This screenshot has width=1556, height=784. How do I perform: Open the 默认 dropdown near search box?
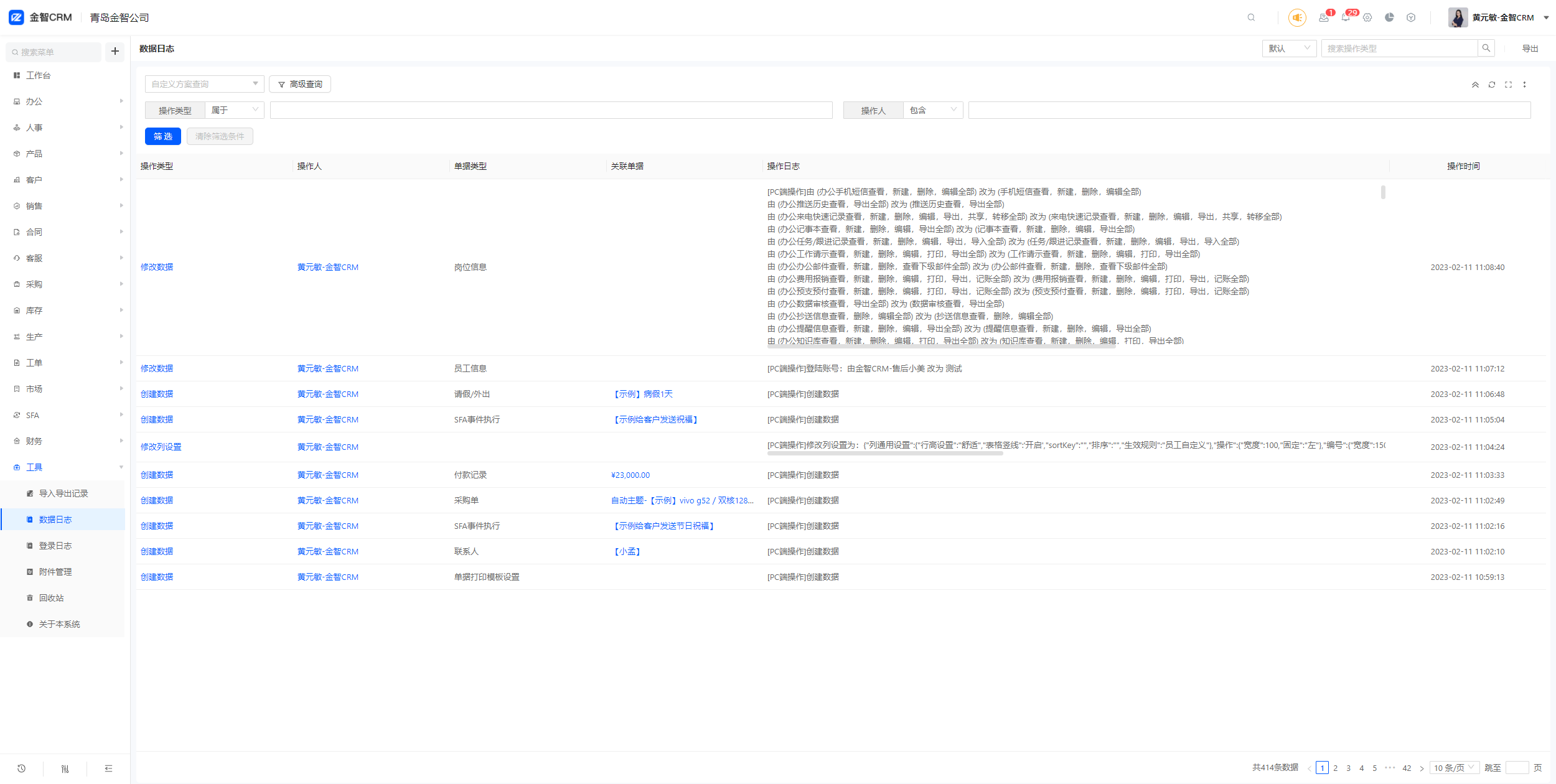click(x=1288, y=49)
